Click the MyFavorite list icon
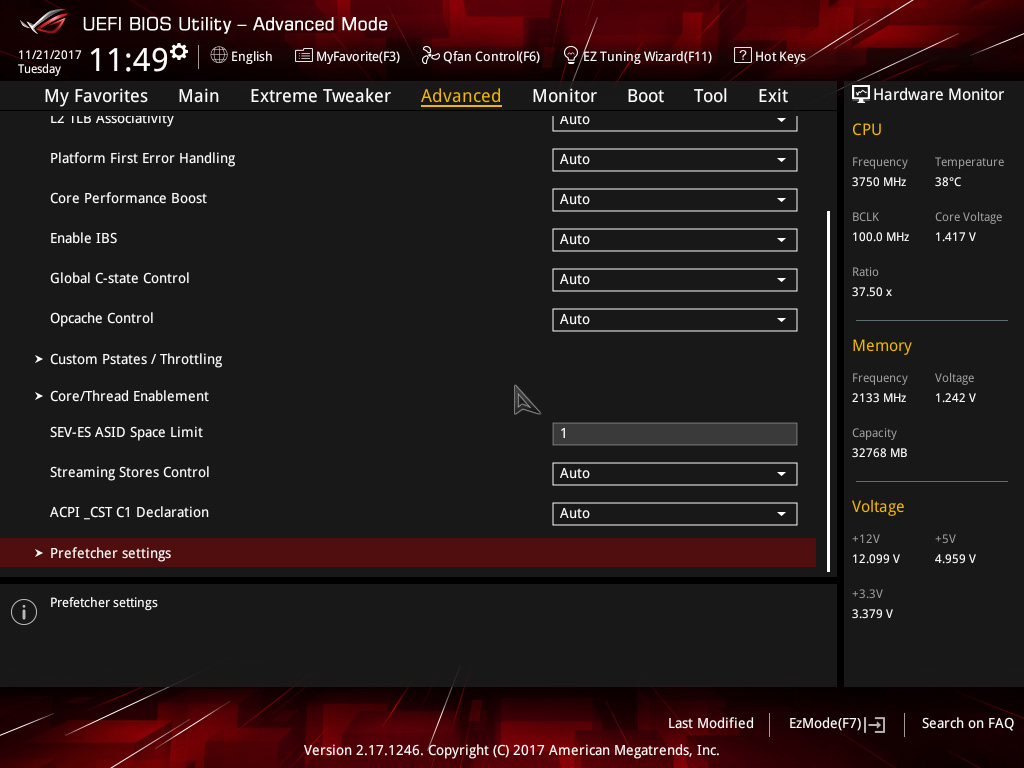 [304, 56]
